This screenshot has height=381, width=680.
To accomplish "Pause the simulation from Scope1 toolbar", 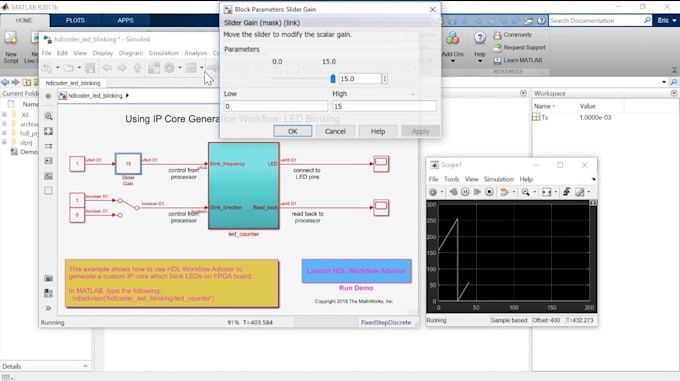I will (x=465, y=192).
